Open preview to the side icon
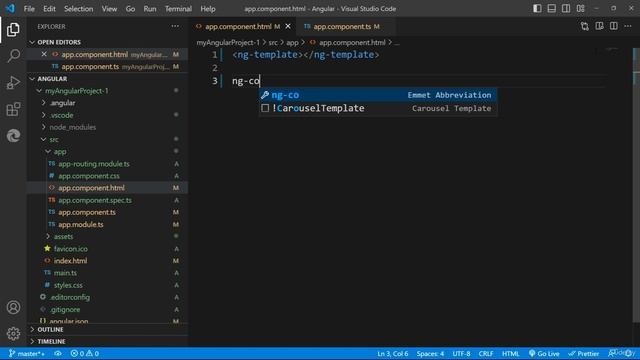640x360 pixels. point(599,26)
